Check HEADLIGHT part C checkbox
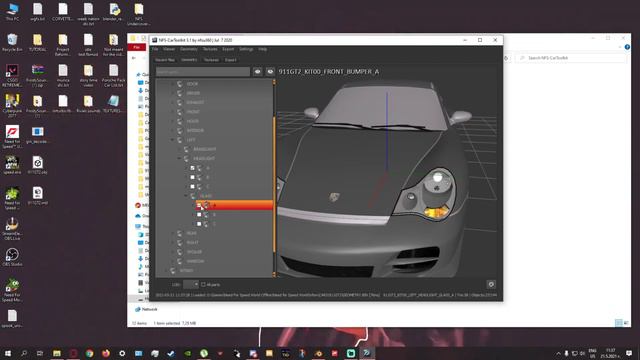 (x=193, y=187)
